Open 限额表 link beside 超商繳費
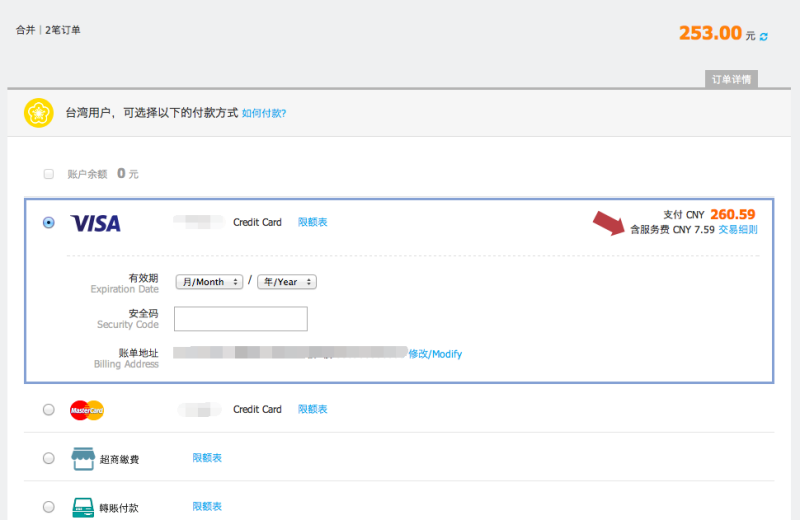This screenshot has height=520, width=800. tap(207, 458)
